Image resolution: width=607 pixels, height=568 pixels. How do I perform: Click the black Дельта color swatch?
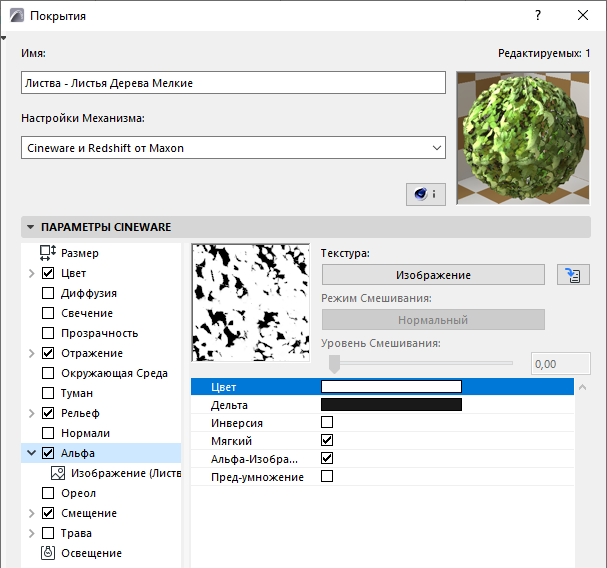pyautogui.click(x=391, y=405)
